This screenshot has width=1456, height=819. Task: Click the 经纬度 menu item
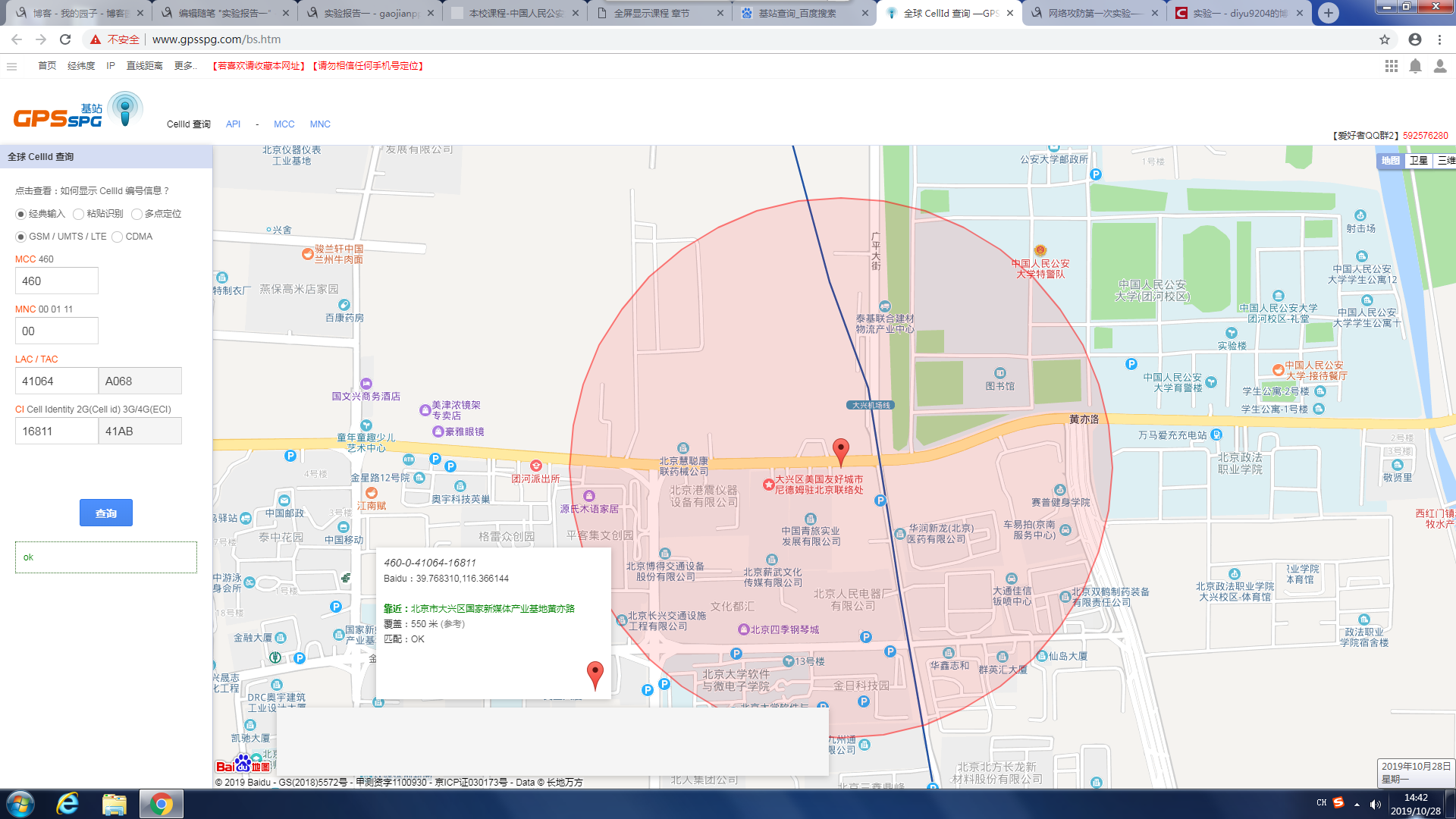tap(81, 66)
